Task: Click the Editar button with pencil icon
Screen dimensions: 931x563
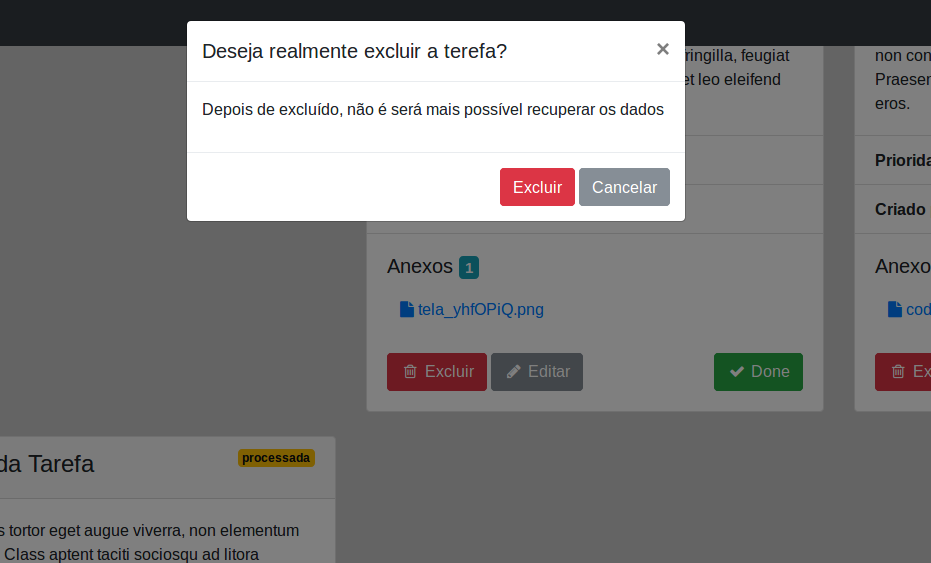Action: coord(537,372)
